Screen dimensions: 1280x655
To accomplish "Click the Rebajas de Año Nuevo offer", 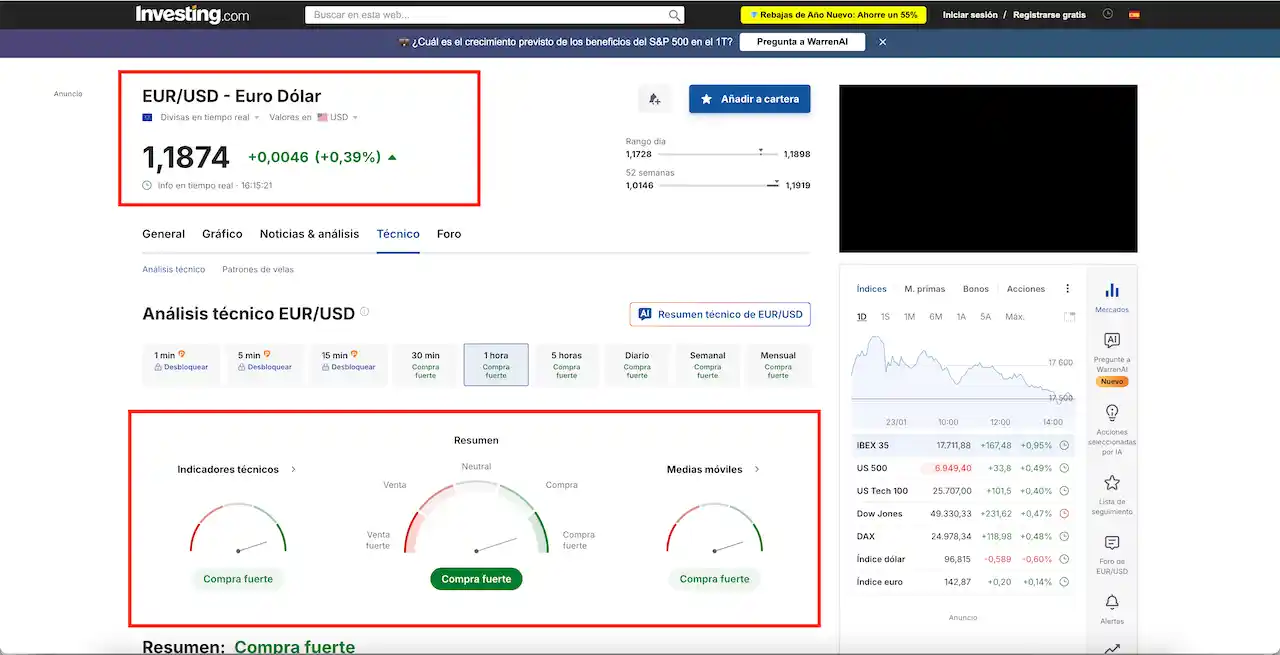I will point(833,15).
